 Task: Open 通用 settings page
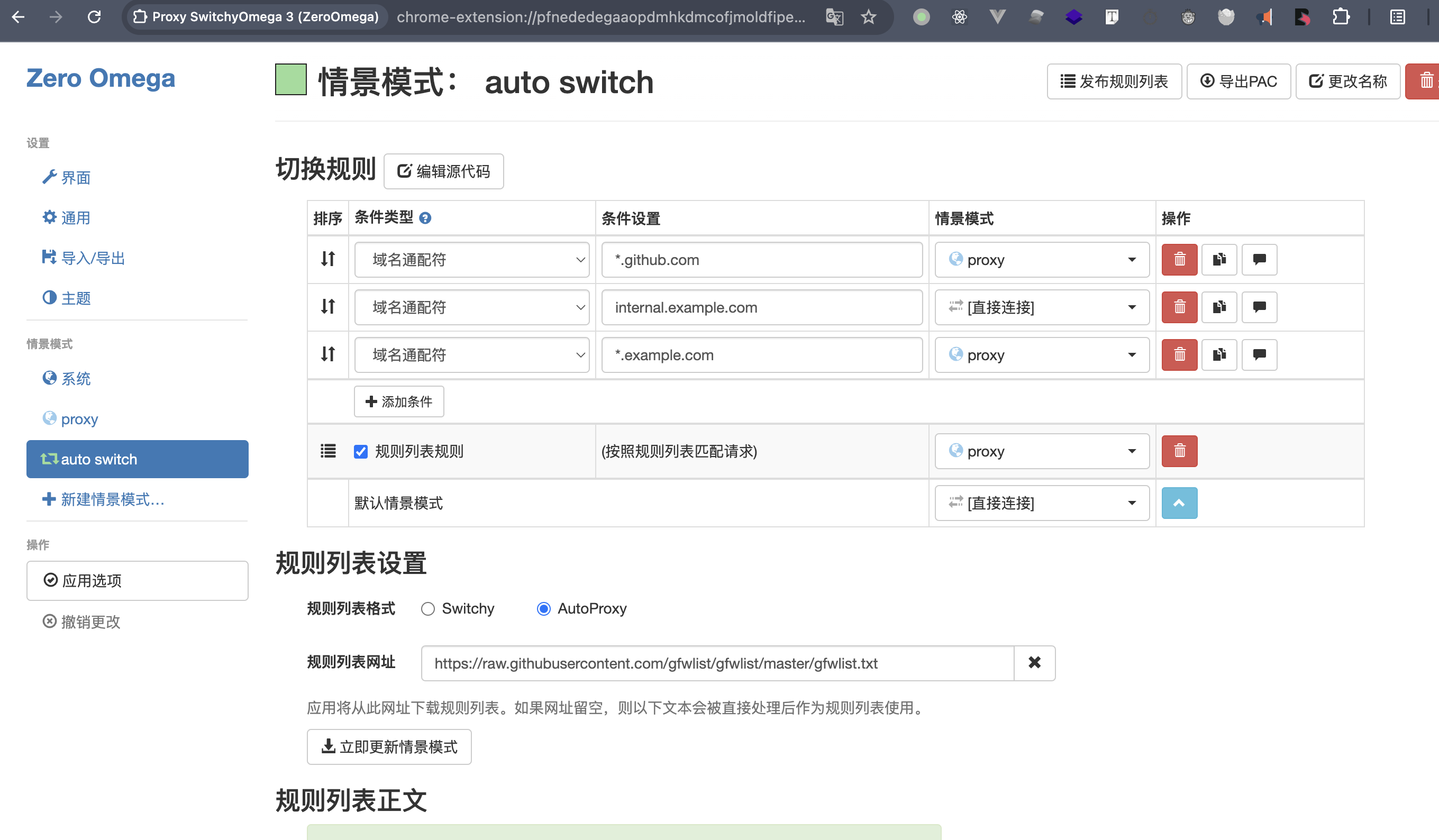66,217
